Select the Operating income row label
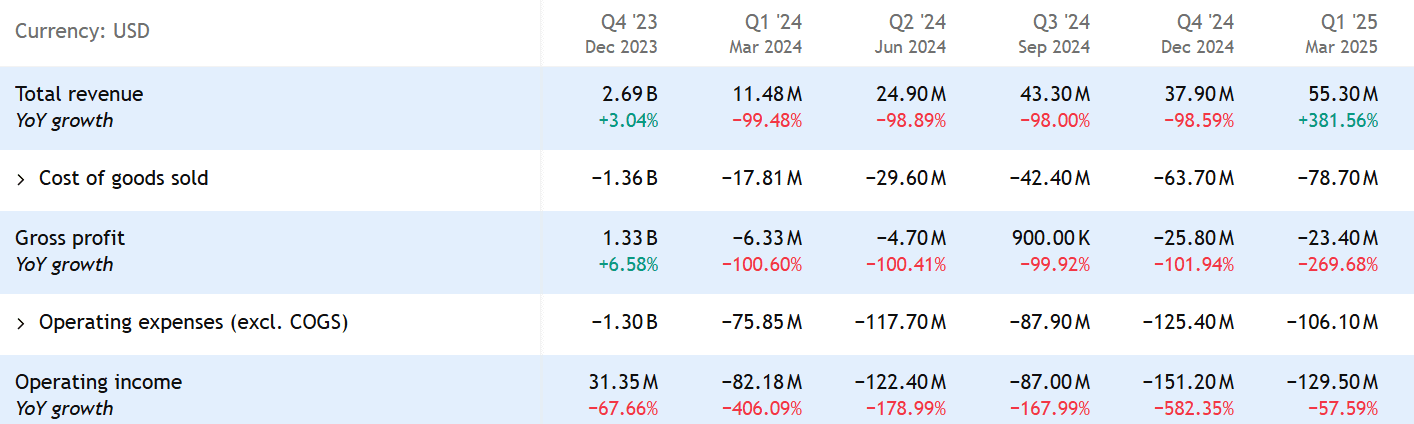Image resolution: width=1414 pixels, height=424 pixels. tap(98, 382)
